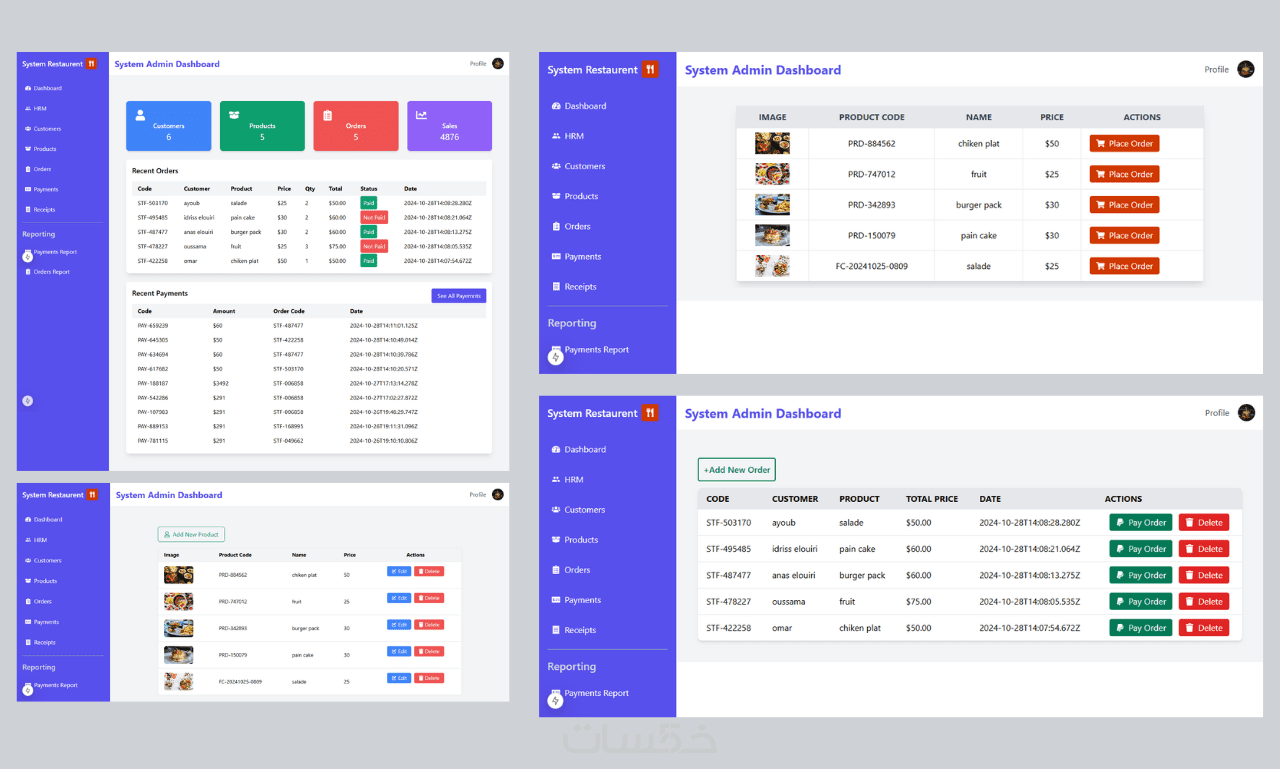Click Dashboard icon in orders list screen sidebar
This screenshot has height=769, width=1280.
(x=556, y=450)
